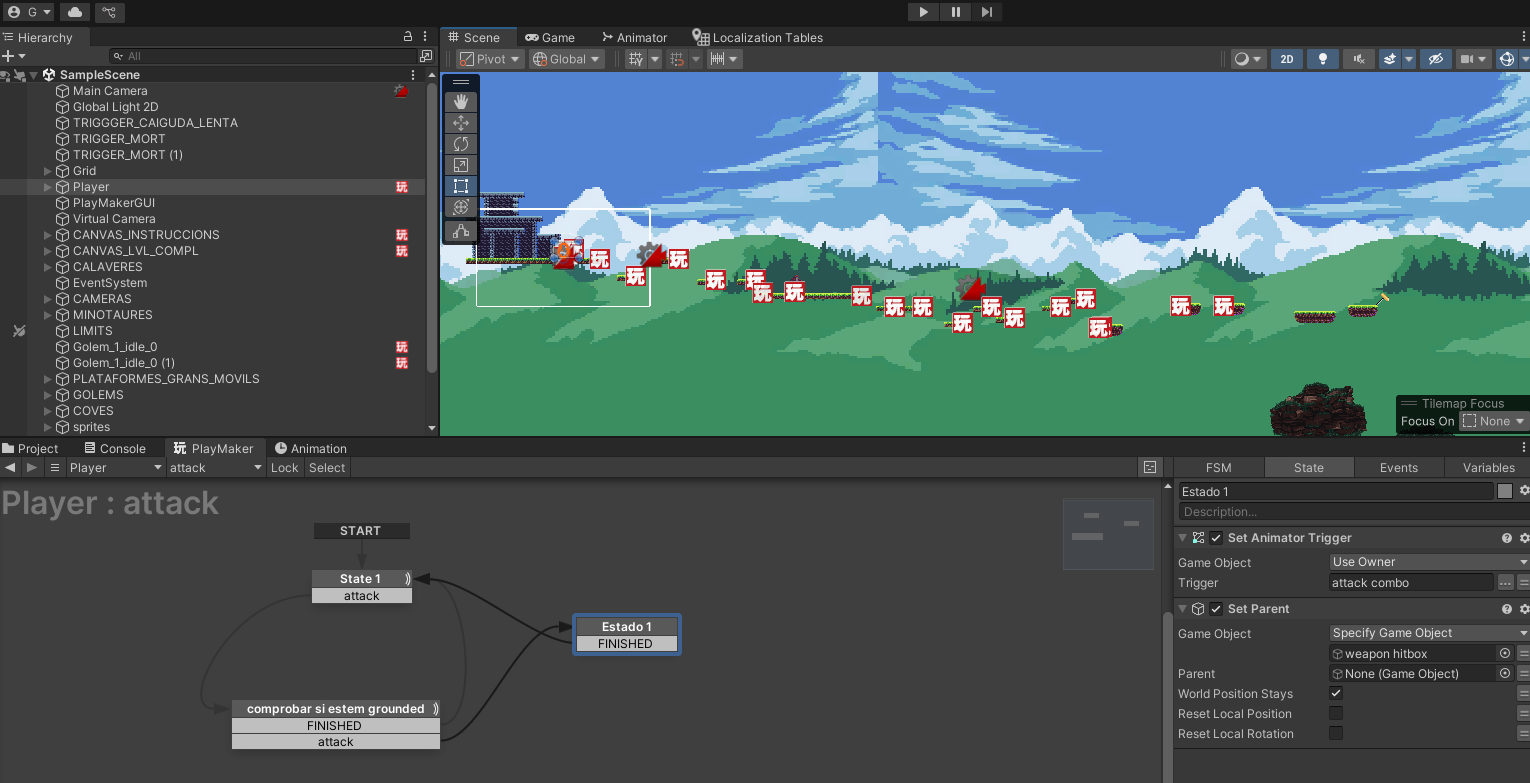This screenshot has height=783, width=1530.
Task: Click the cloud services icon
Action: 75,12
